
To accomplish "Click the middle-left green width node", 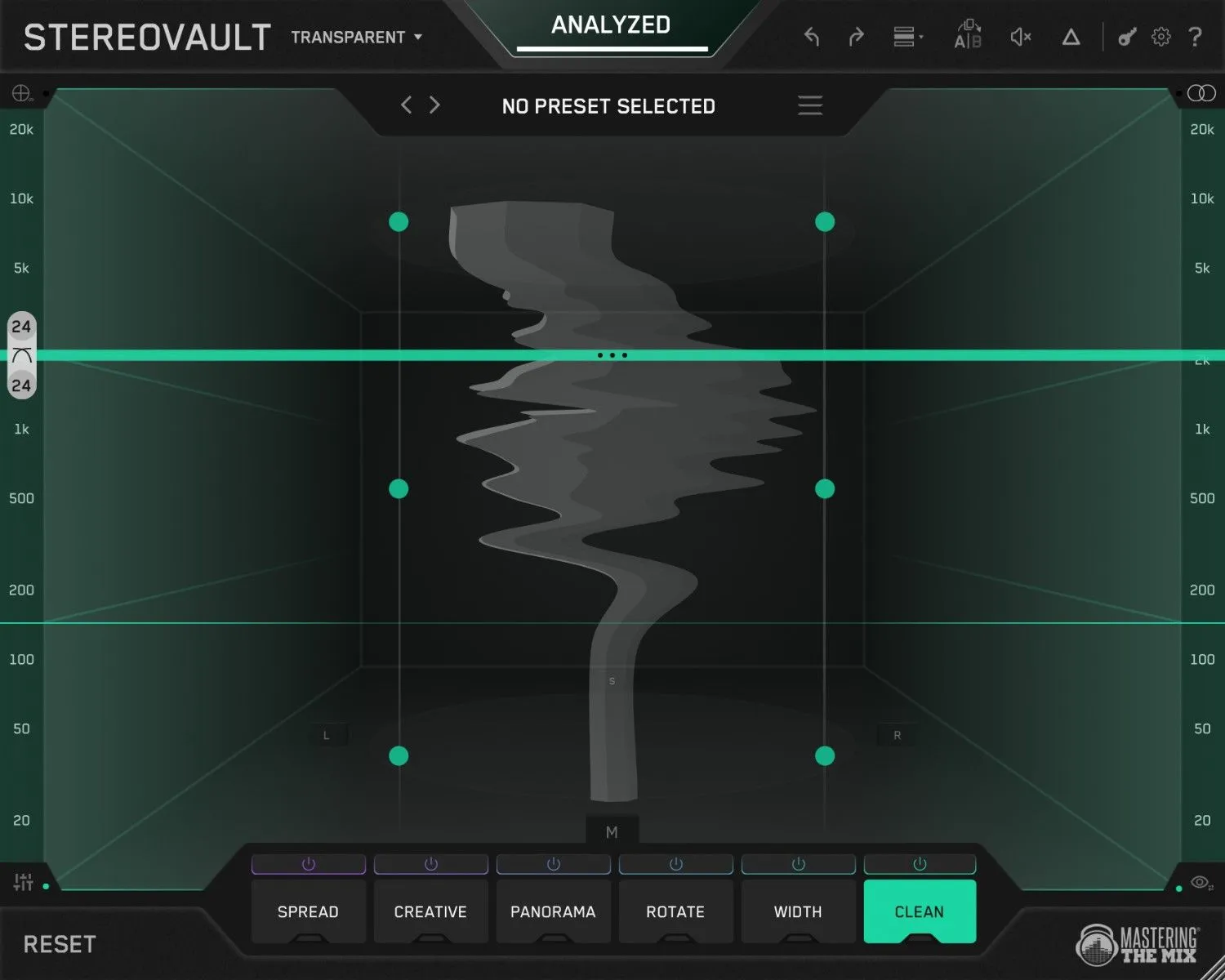I will point(399,488).
